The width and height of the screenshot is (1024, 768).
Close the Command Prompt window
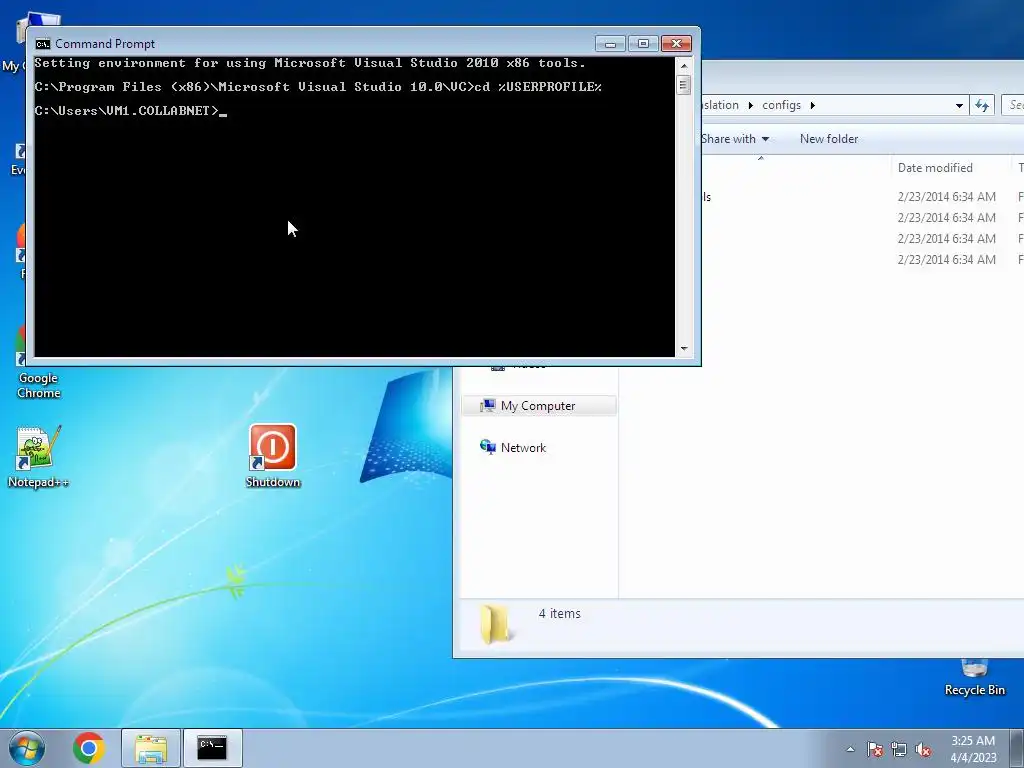pyautogui.click(x=677, y=44)
